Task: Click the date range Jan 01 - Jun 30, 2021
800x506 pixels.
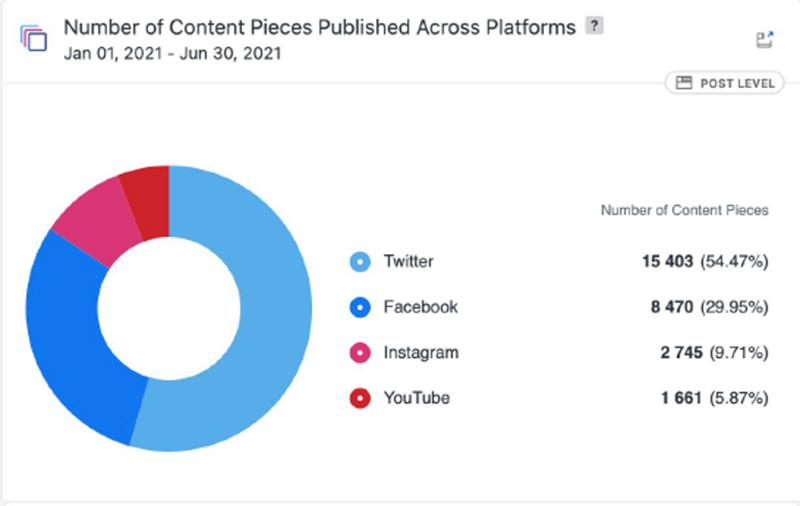Action: (172, 53)
